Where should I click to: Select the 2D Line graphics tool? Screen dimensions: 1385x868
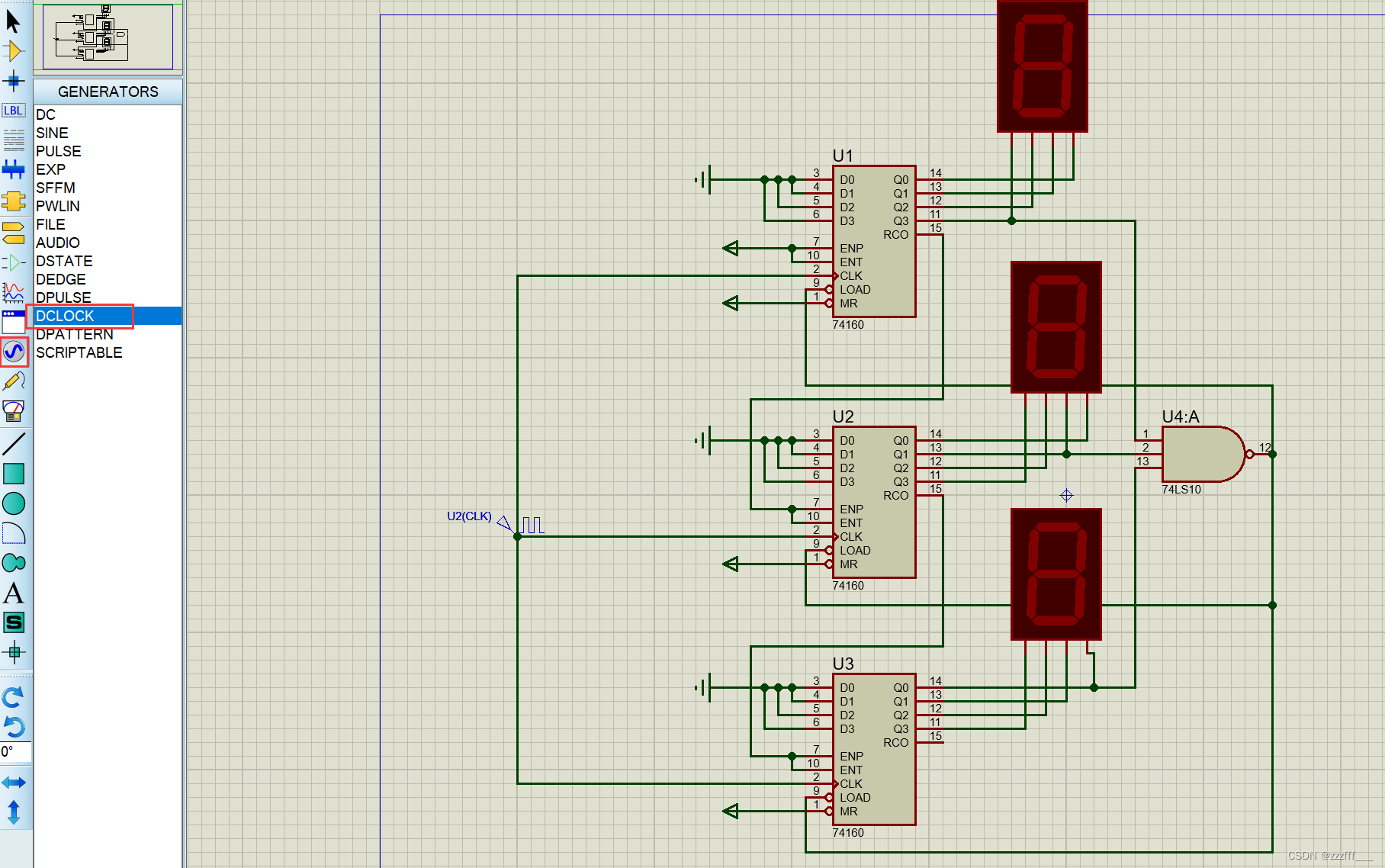pos(14,442)
